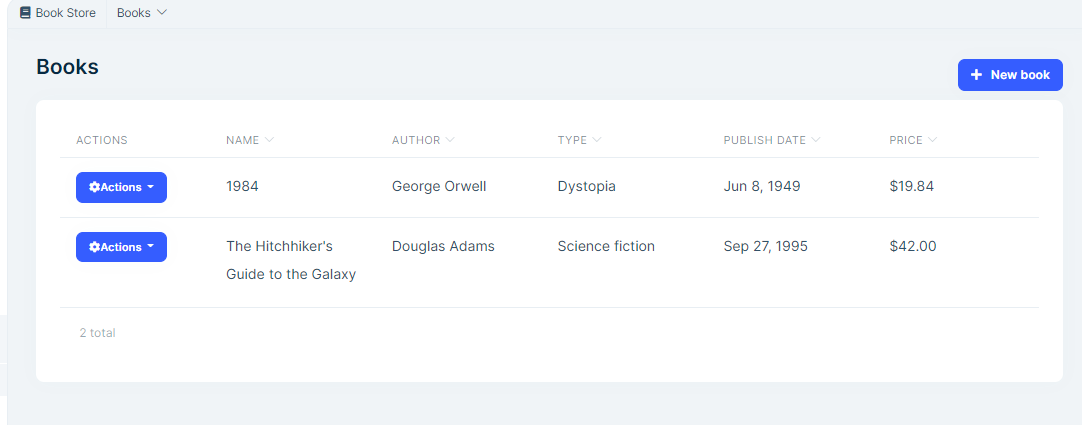Click the George Orwell author cell

click(x=439, y=186)
